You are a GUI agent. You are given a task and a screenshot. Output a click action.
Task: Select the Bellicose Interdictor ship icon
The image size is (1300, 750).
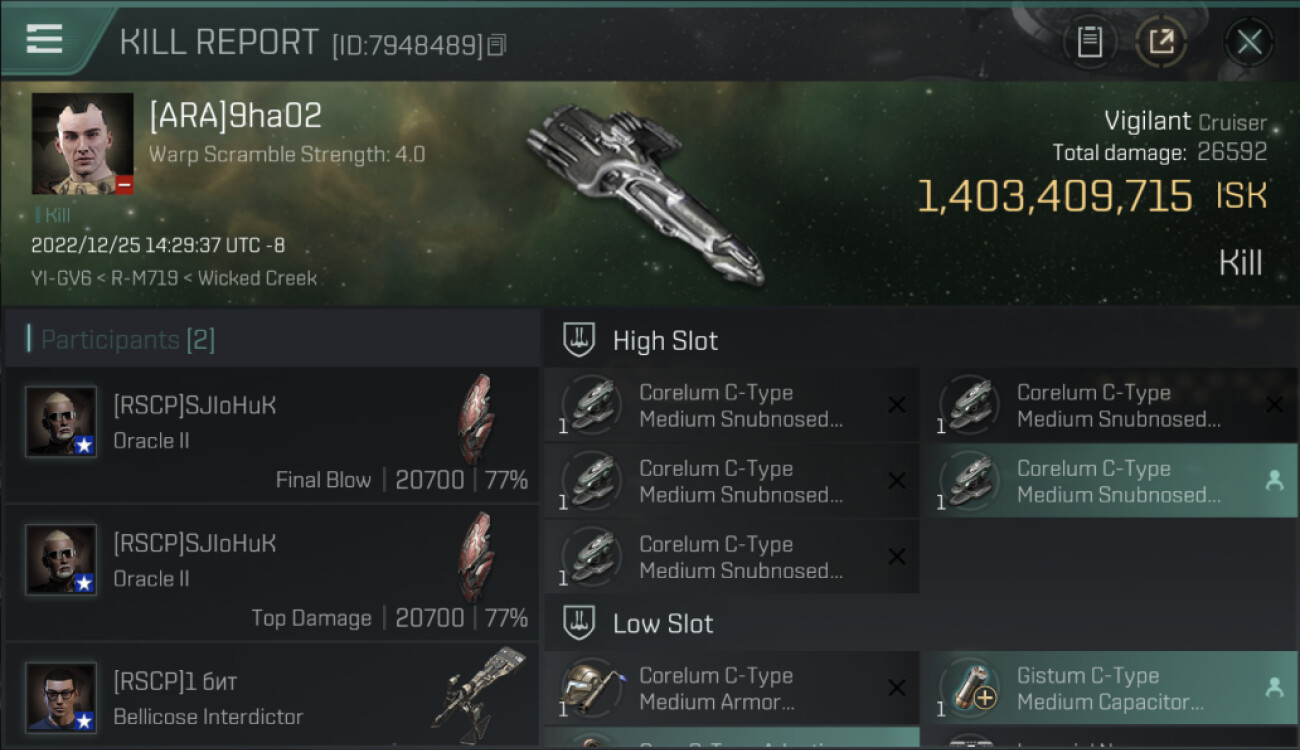point(478,689)
